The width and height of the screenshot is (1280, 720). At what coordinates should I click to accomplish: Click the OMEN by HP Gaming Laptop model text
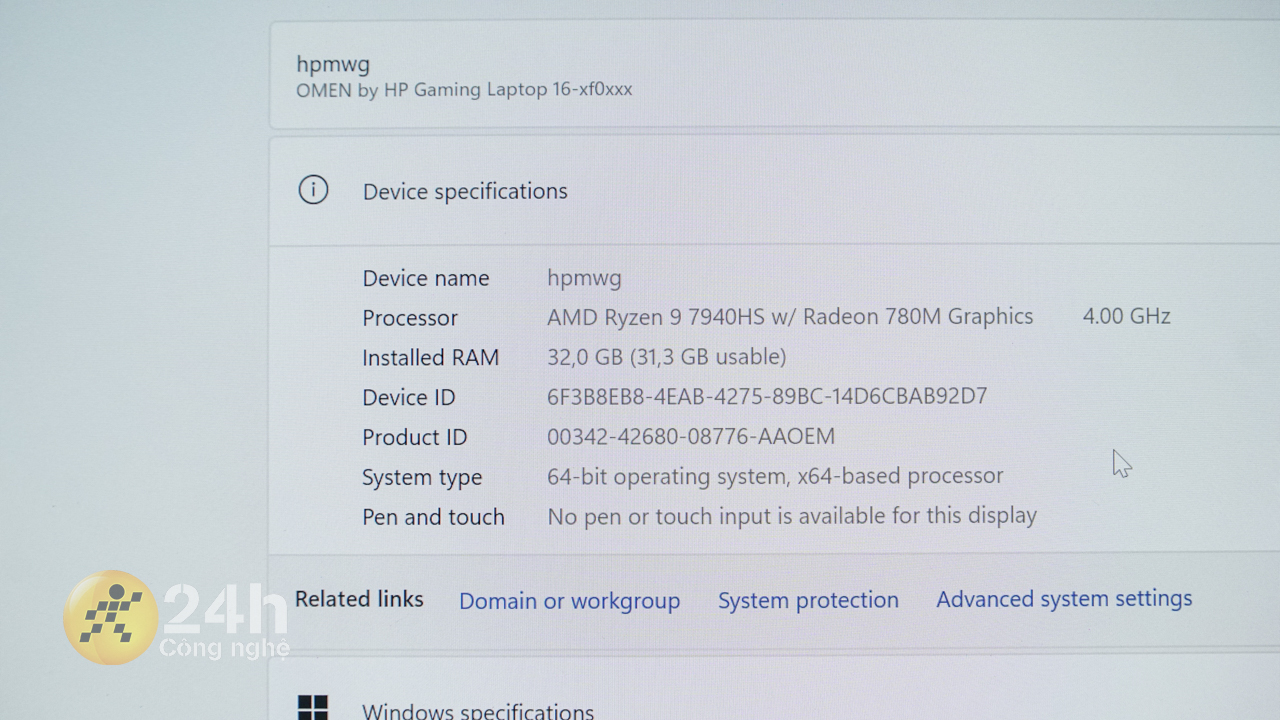[464, 89]
